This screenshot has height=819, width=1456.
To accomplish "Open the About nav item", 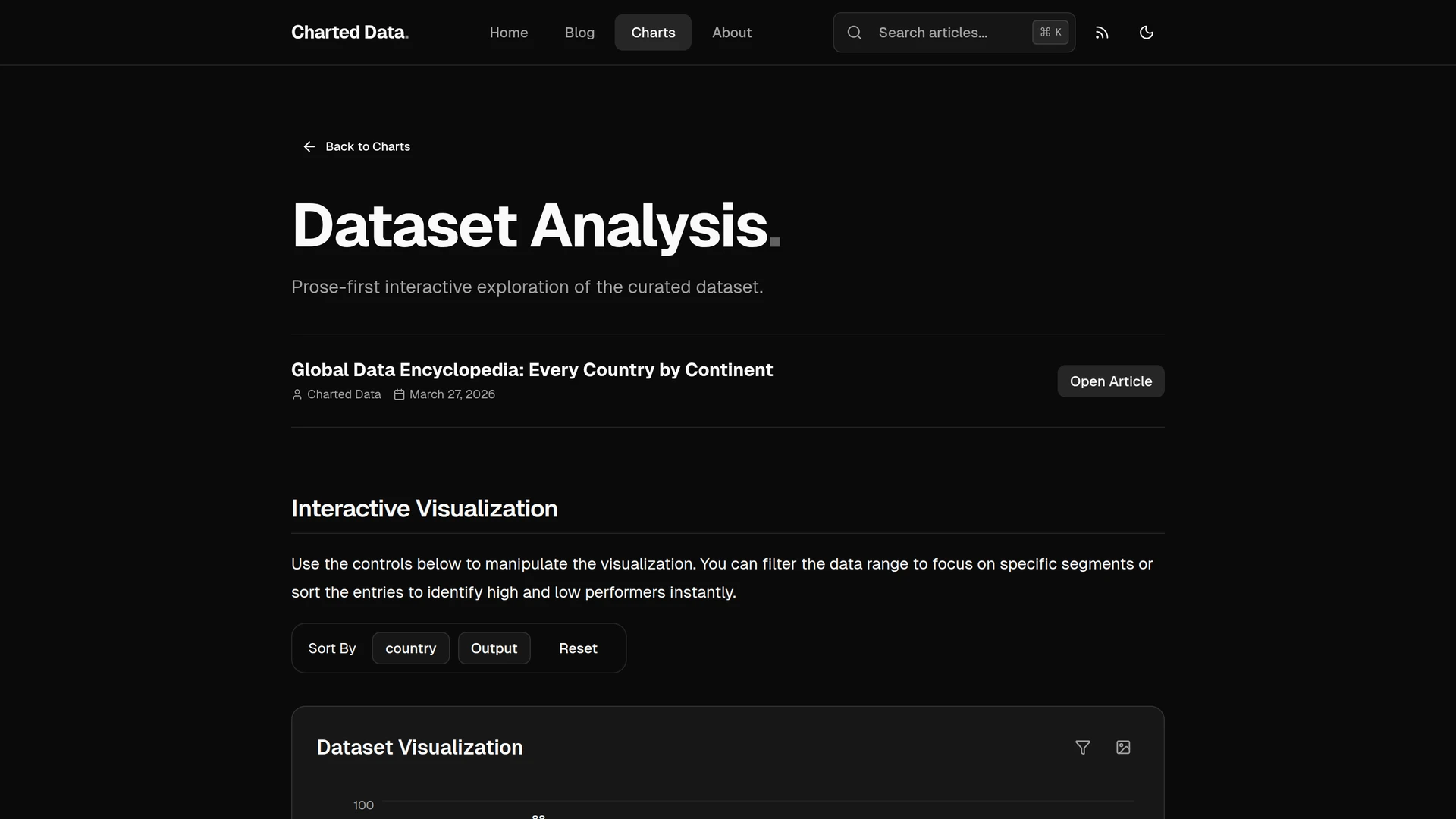I will coord(732,33).
